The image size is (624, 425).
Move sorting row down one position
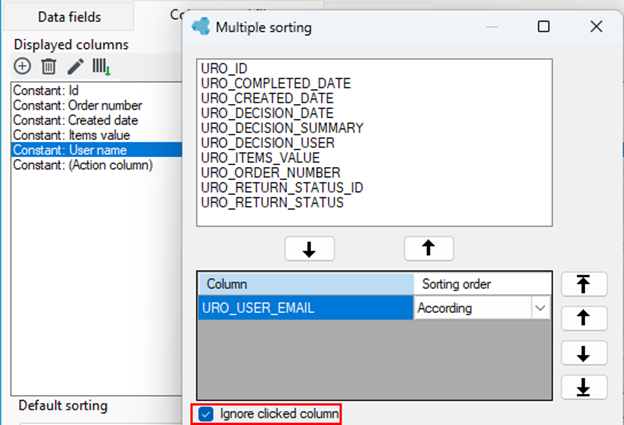pyautogui.click(x=584, y=353)
